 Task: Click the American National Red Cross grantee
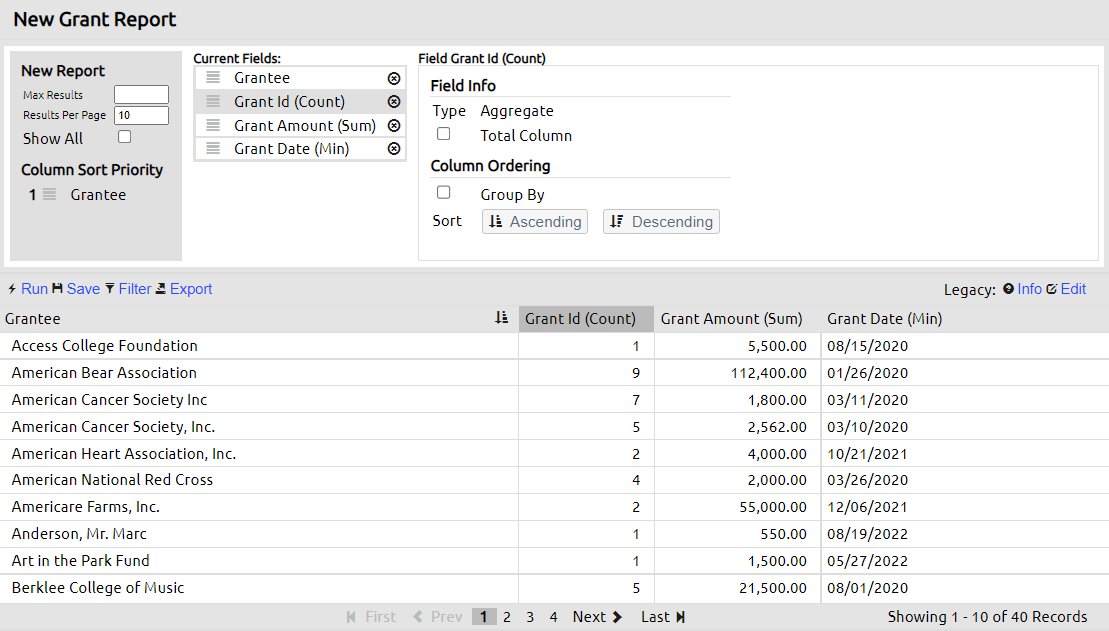coord(112,480)
